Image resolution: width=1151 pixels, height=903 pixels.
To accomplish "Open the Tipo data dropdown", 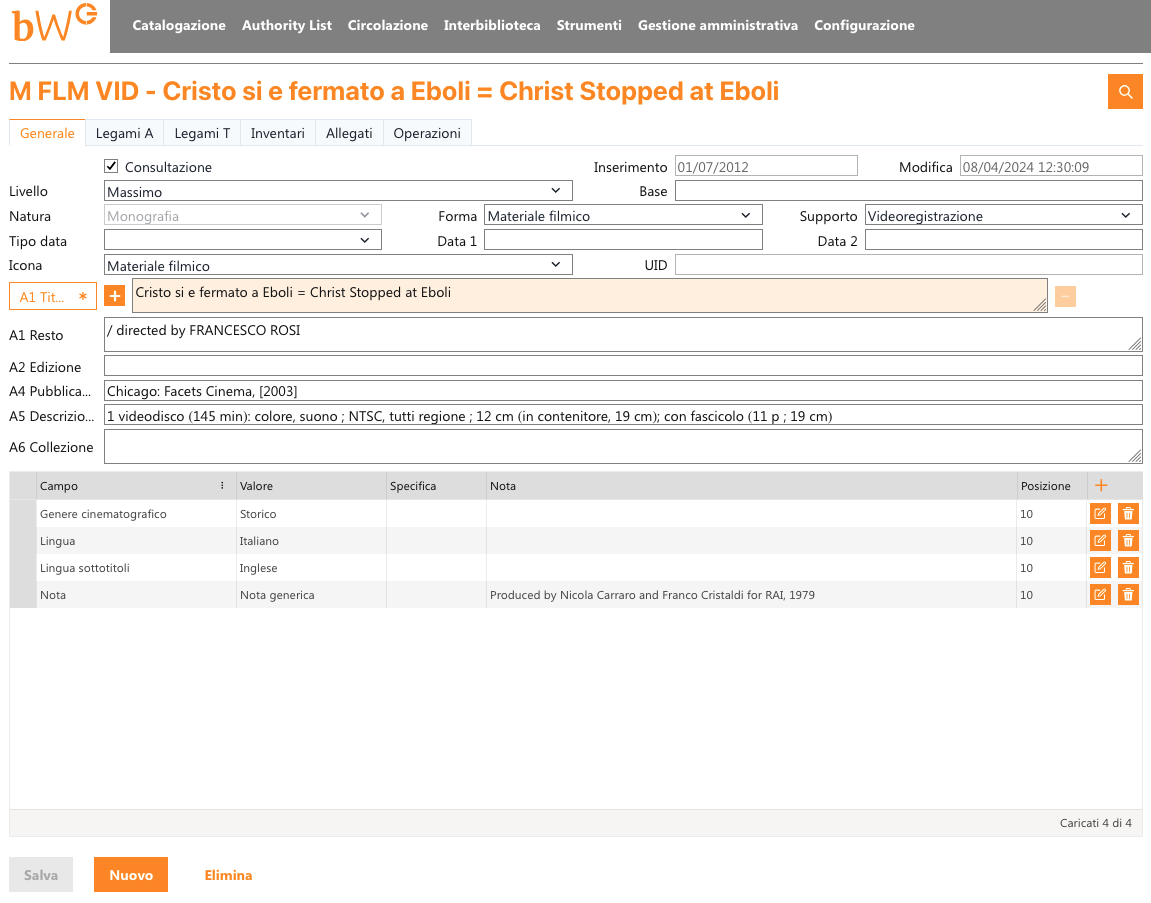I will (242, 240).
